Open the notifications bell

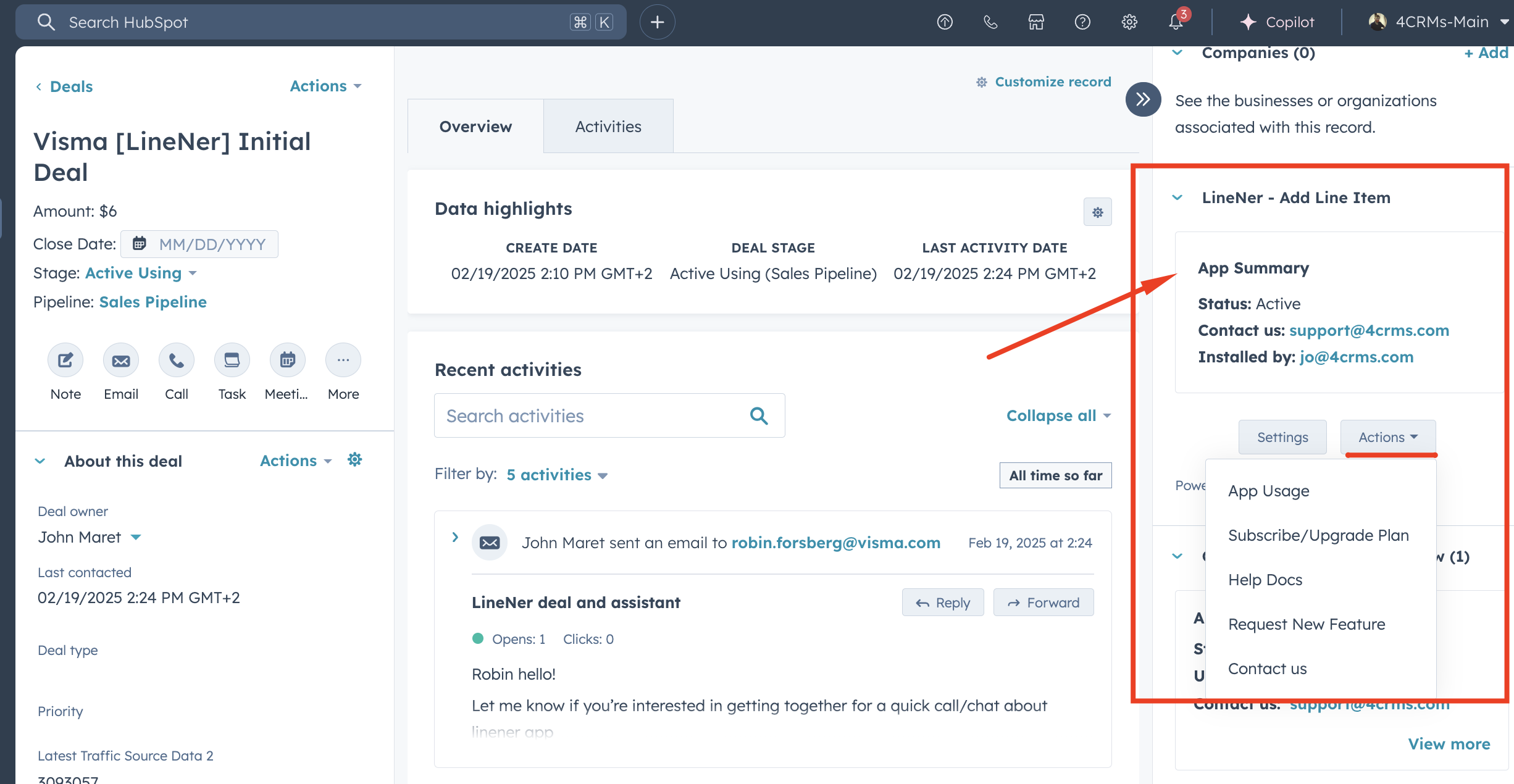tap(1176, 22)
